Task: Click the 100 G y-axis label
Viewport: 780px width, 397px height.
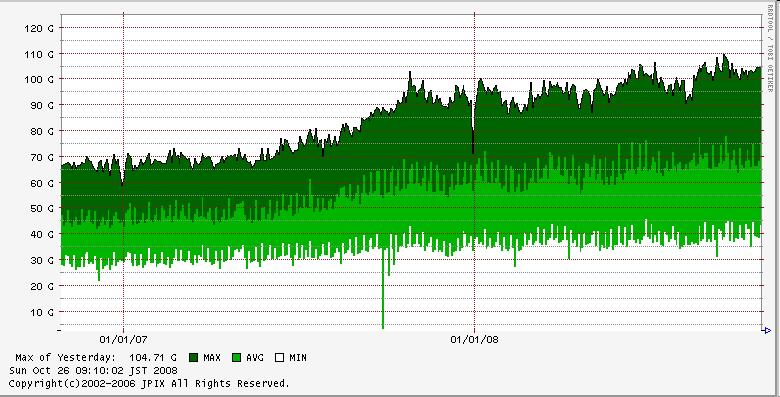Action: coord(39,80)
